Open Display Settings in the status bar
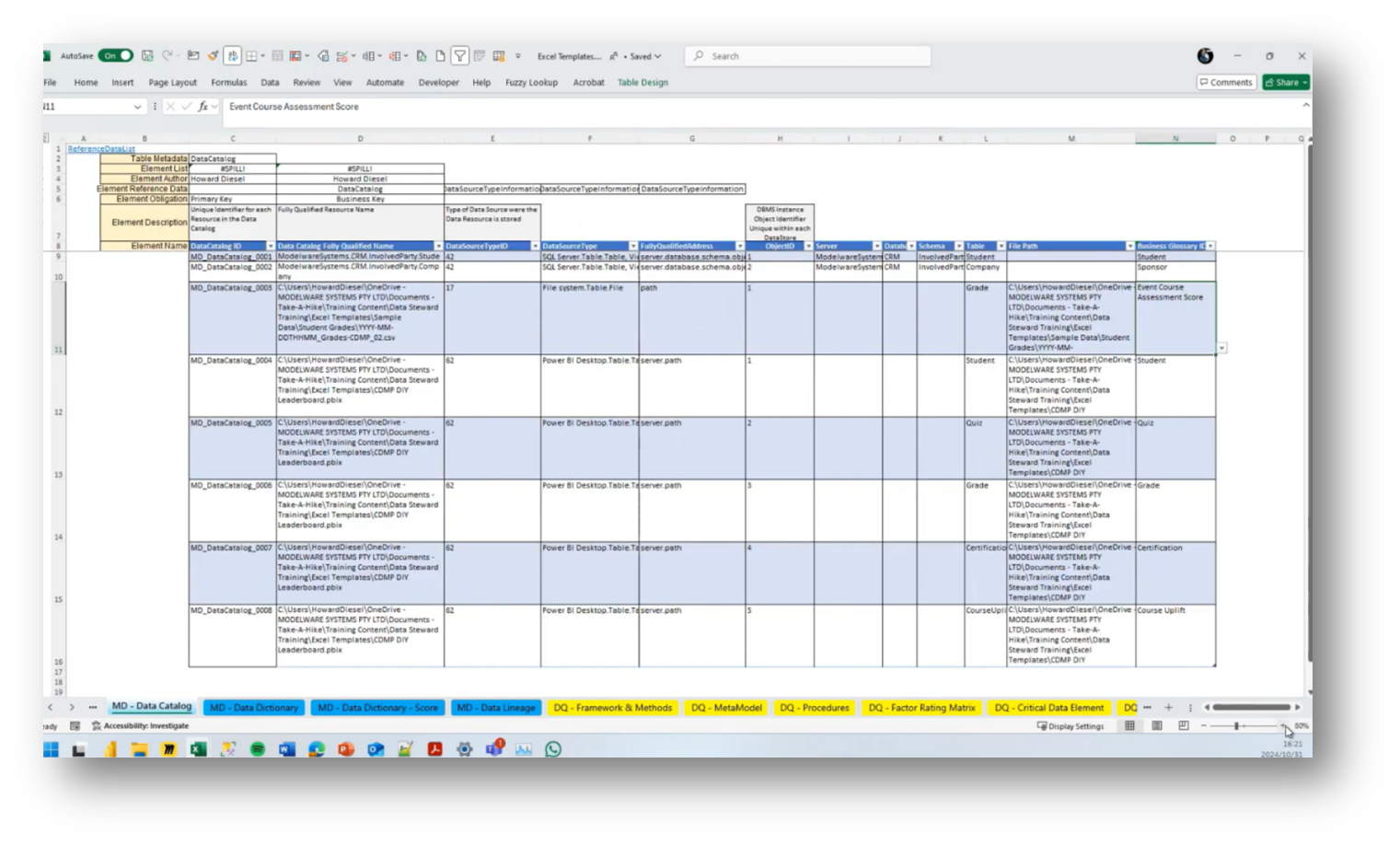This screenshot has height=845, width=1400. tap(1070, 726)
